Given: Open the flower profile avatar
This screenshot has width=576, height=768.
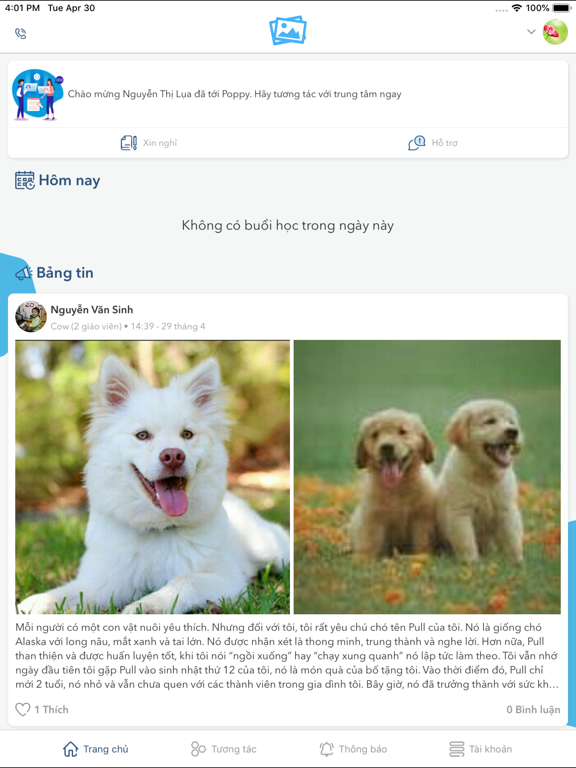Looking at the screenshot, I should click(555, 32).
